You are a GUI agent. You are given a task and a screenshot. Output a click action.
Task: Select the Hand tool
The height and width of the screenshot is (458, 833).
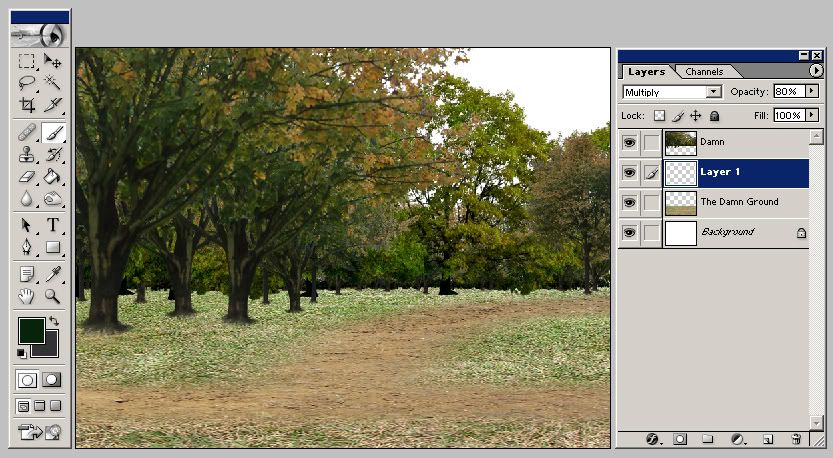pyautogui.click(x=27, y=296)
